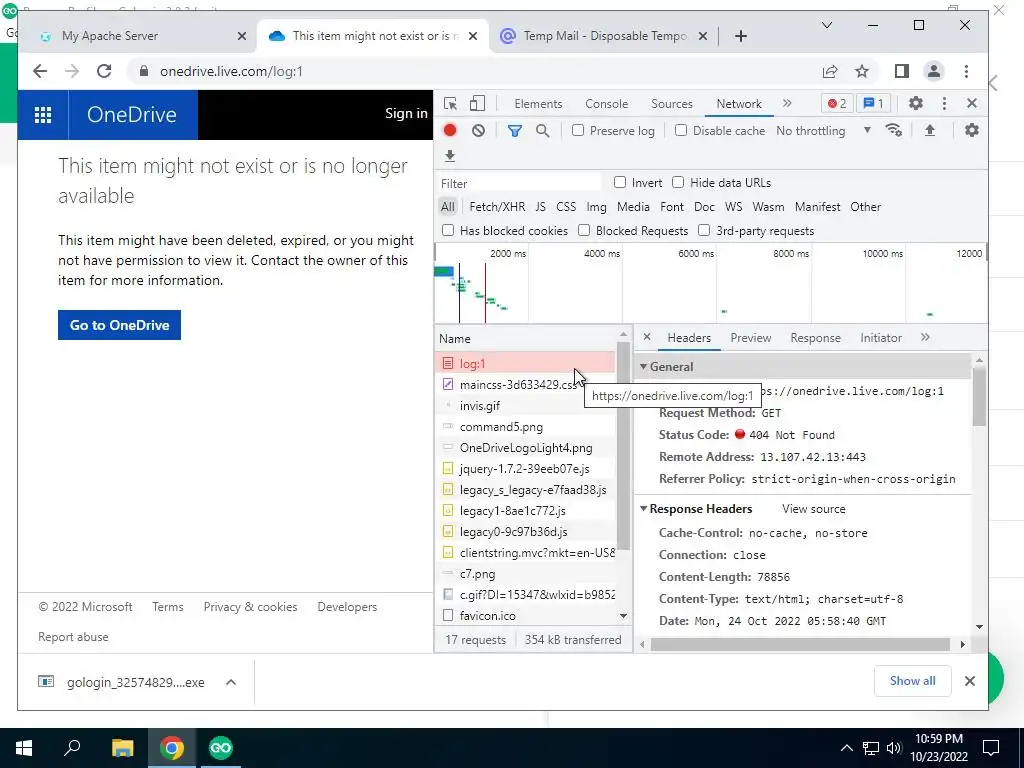Check Has blocked cookies checkbox

[x=448, y=230]
